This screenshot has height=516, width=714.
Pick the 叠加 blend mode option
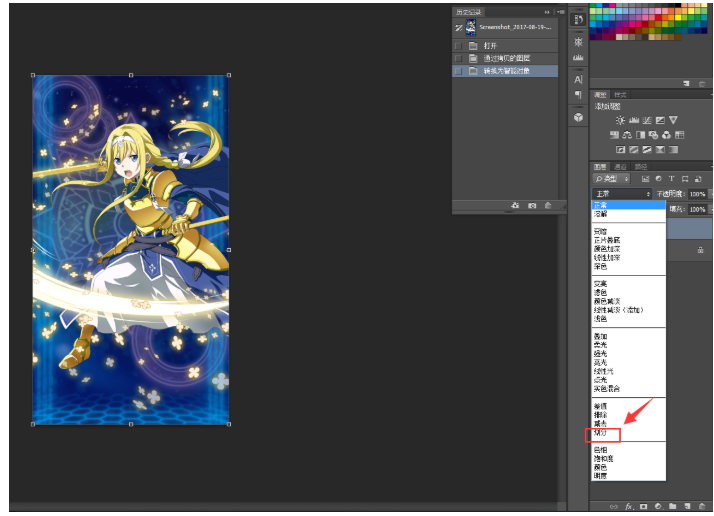tap(601, 338)
